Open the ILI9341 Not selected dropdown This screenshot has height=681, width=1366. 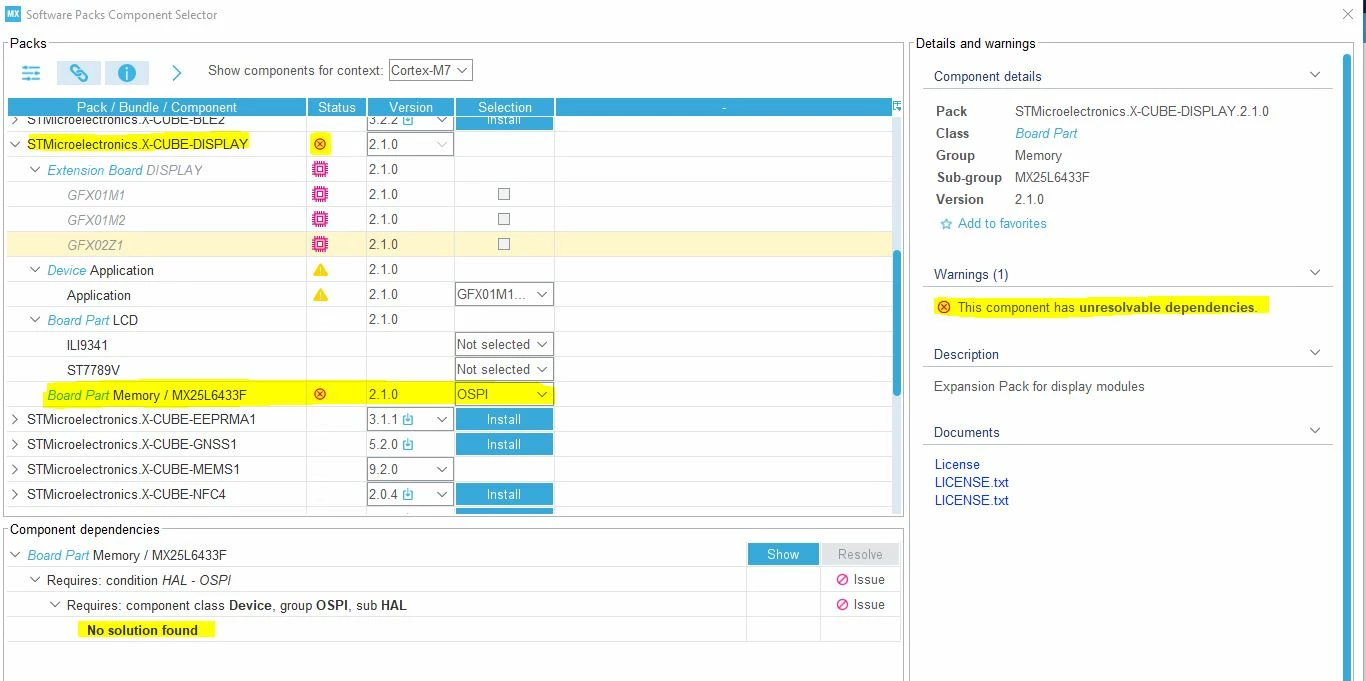pyautogui.click(x=504, y=344)
